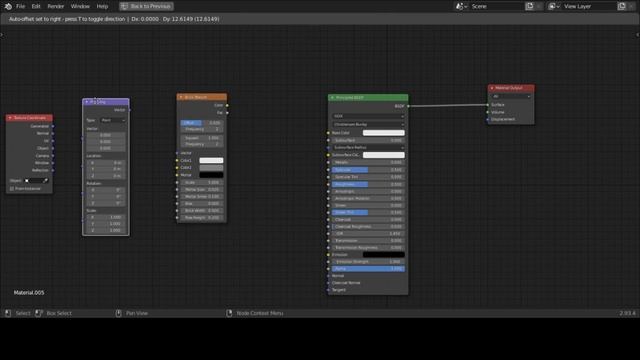Open the Edit menu

(x=36, y=6)
